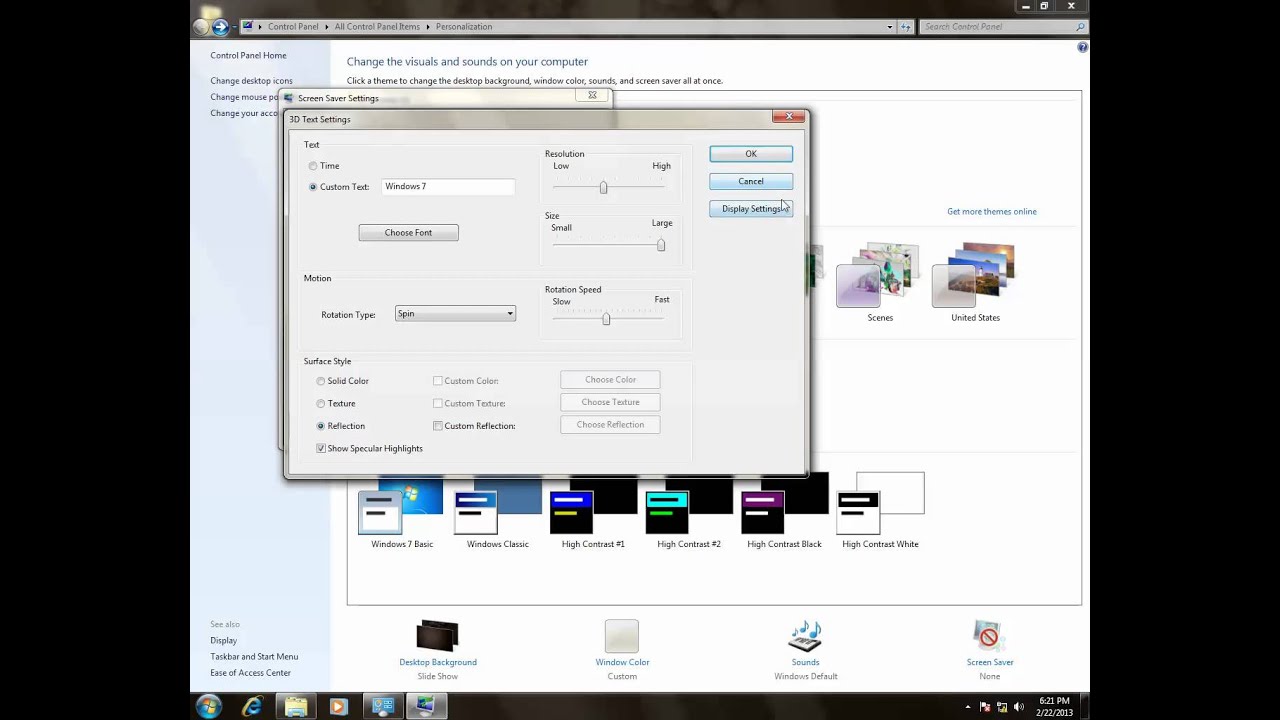1280x720 pixels.
Task: Select Reflection surface style
Action: (x=321, y=426)
